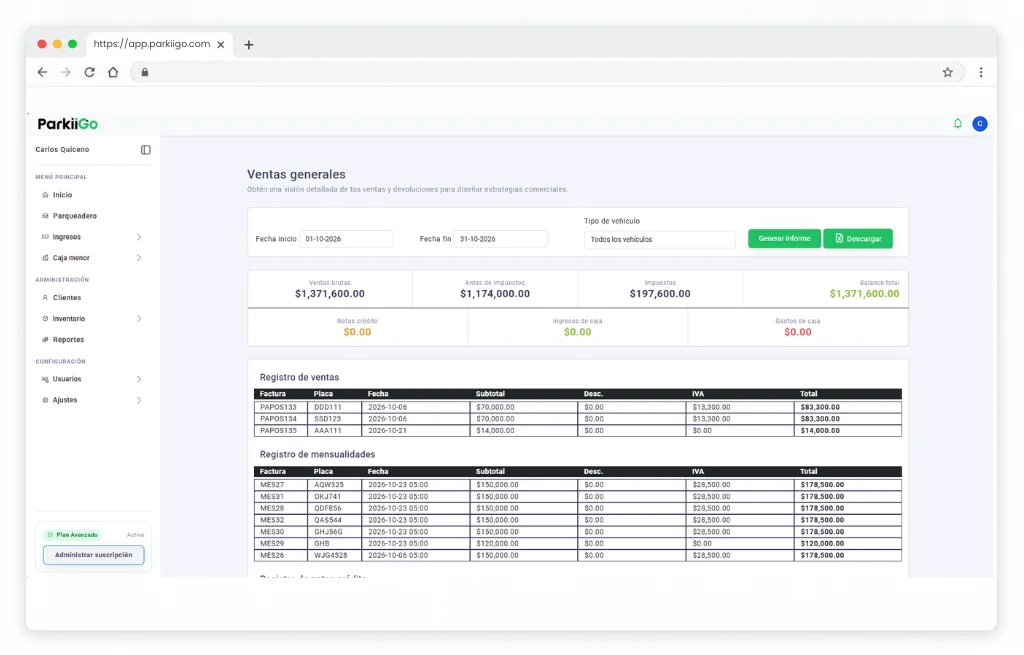Open Parqueadero in the sidebar
The image size is (1024, 655).
(x=74, y=216)
